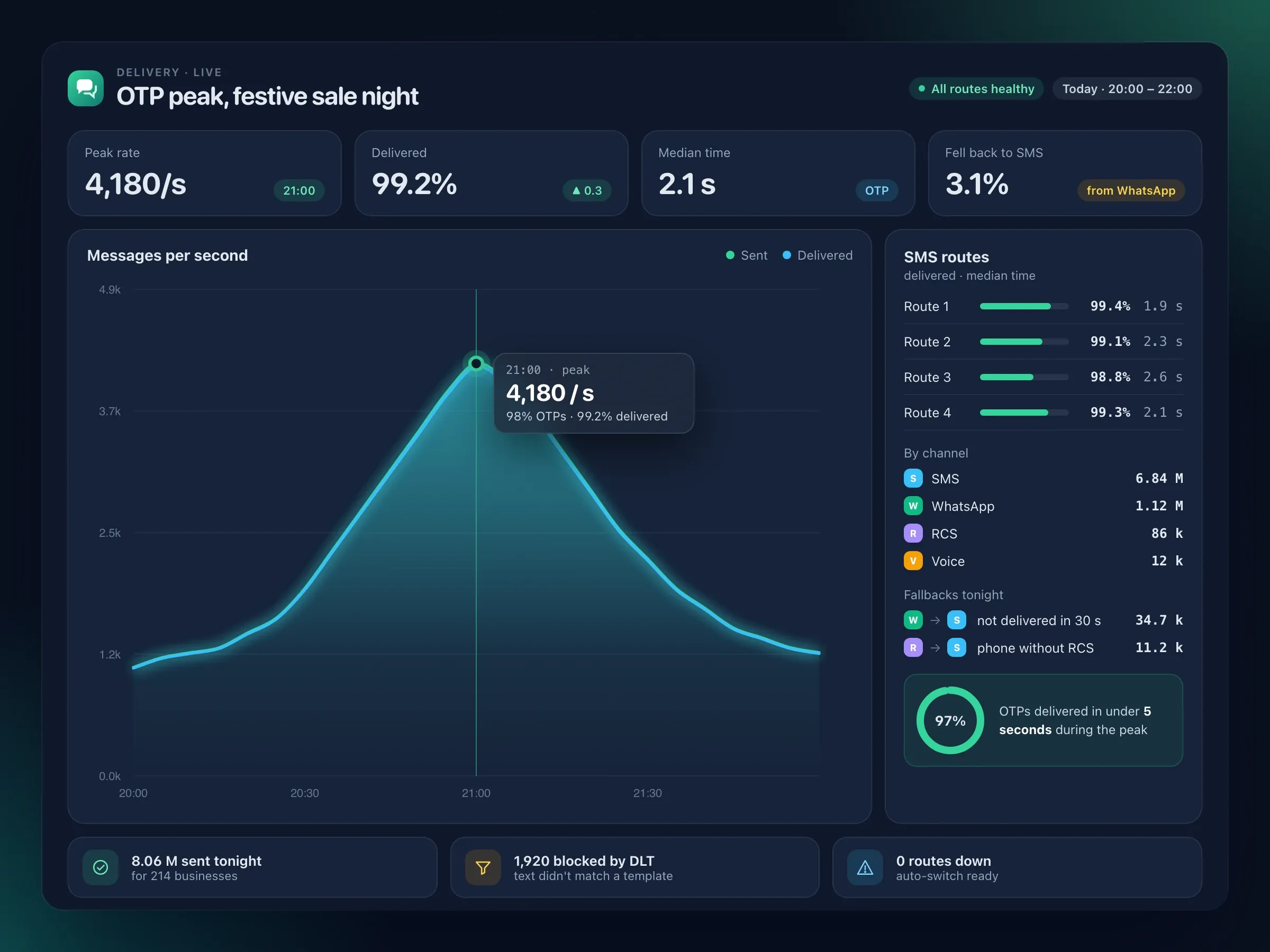Viewport: 1270px width, 952px height.
Task: Click Route 1 delivery progress bar
Action: (1024, 306)
